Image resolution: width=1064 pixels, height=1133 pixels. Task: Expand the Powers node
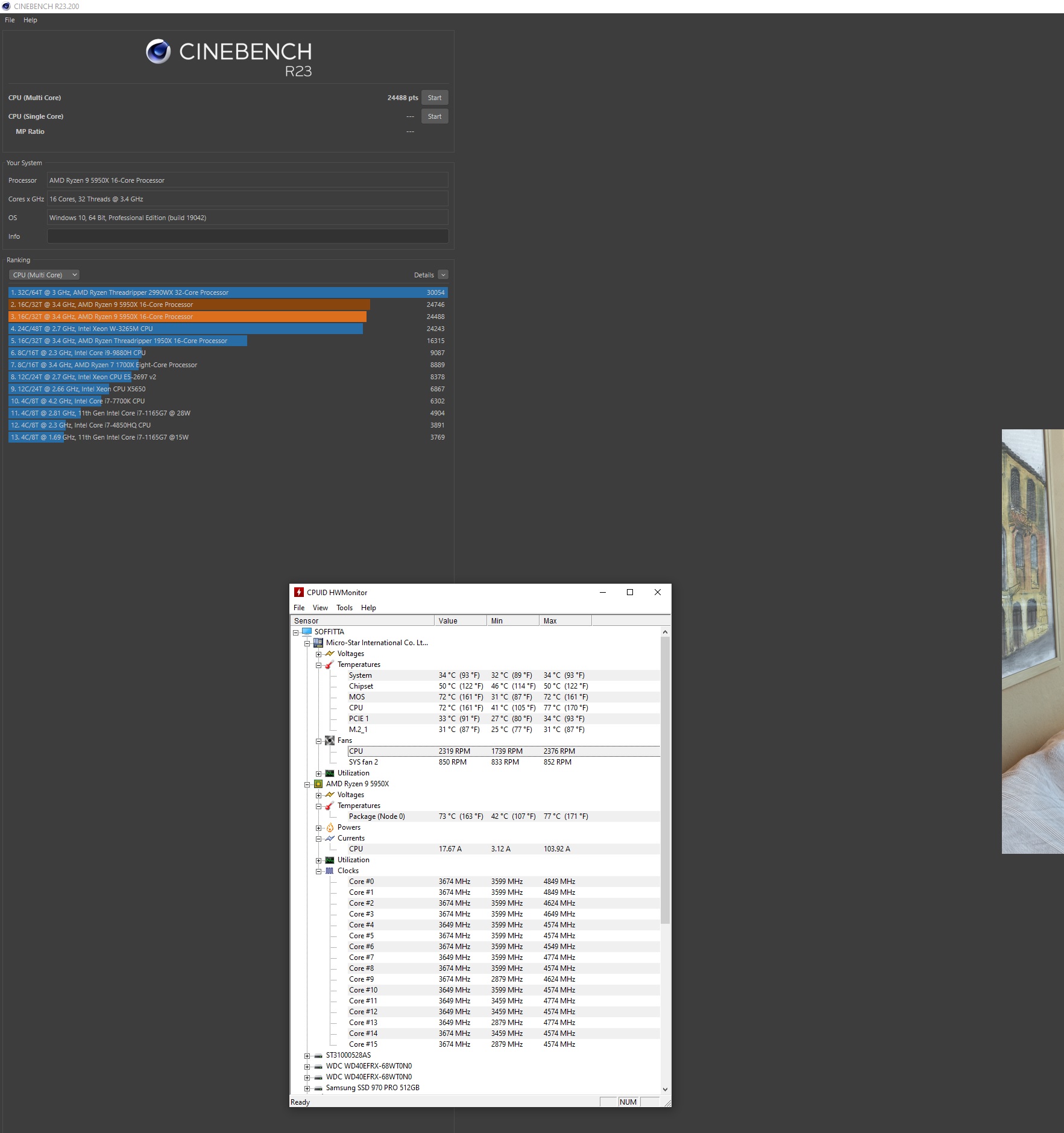pos(318,828)
